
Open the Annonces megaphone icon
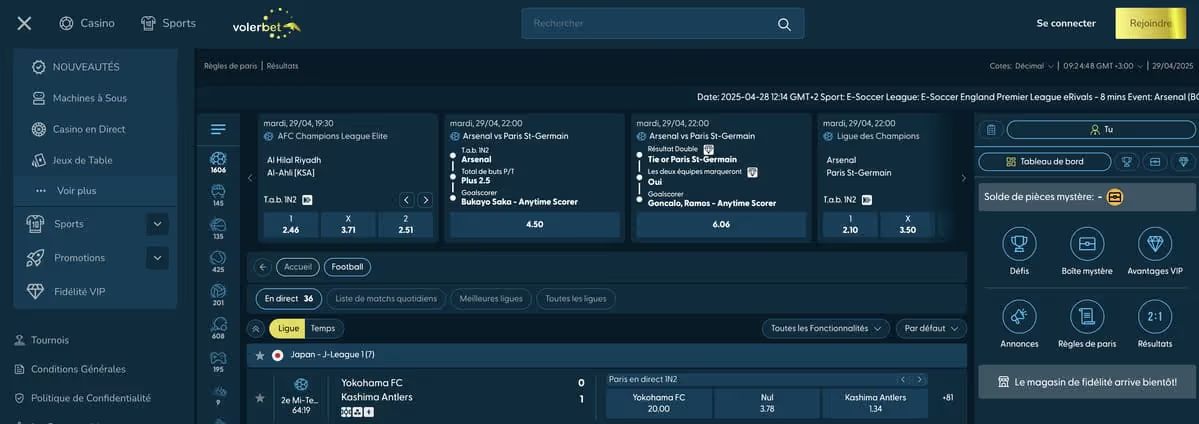(1019, 317)
